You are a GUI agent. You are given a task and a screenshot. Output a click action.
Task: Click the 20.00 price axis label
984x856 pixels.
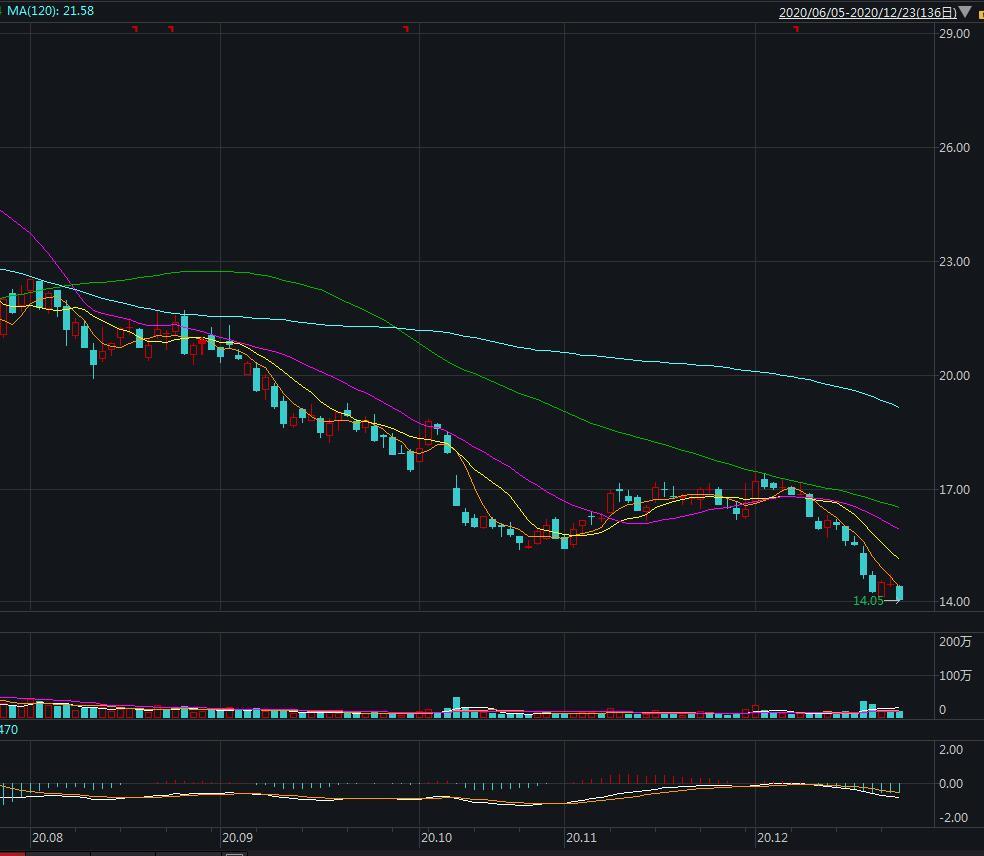[954, 375]
